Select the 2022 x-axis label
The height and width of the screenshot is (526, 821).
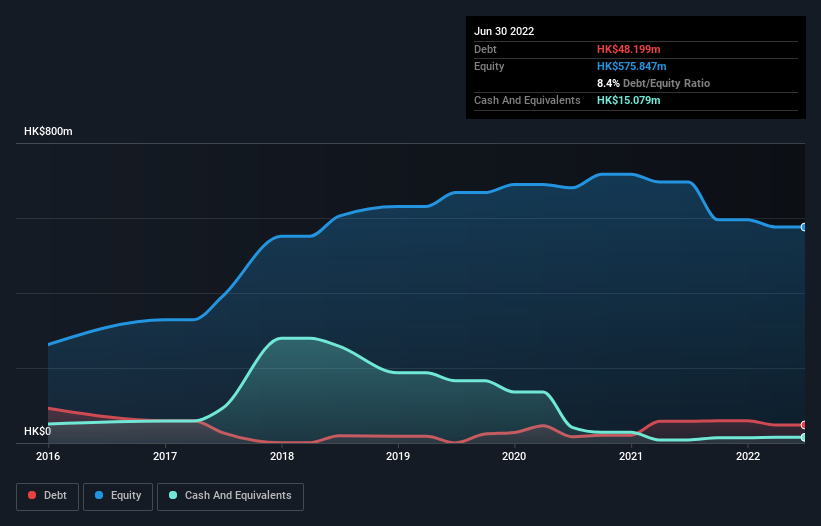[x=748, y=456]
